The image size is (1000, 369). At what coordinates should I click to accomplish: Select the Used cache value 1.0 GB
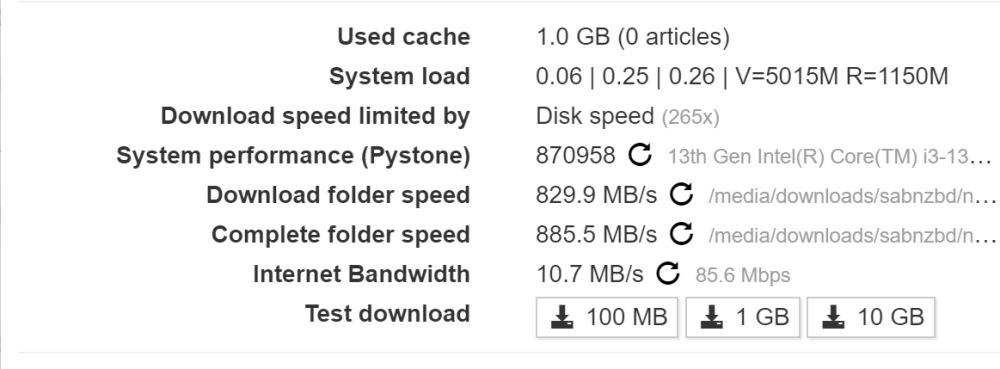(x=573, y=37)
